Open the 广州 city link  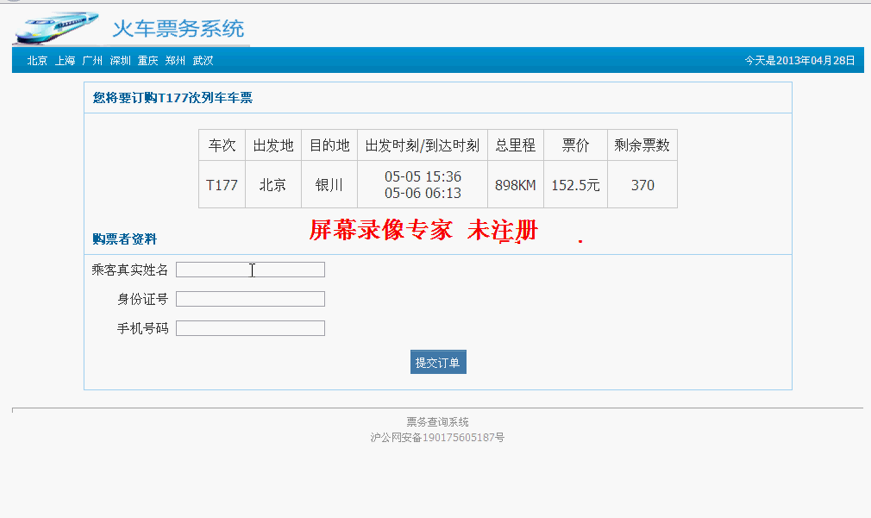[x=92, y=61]
